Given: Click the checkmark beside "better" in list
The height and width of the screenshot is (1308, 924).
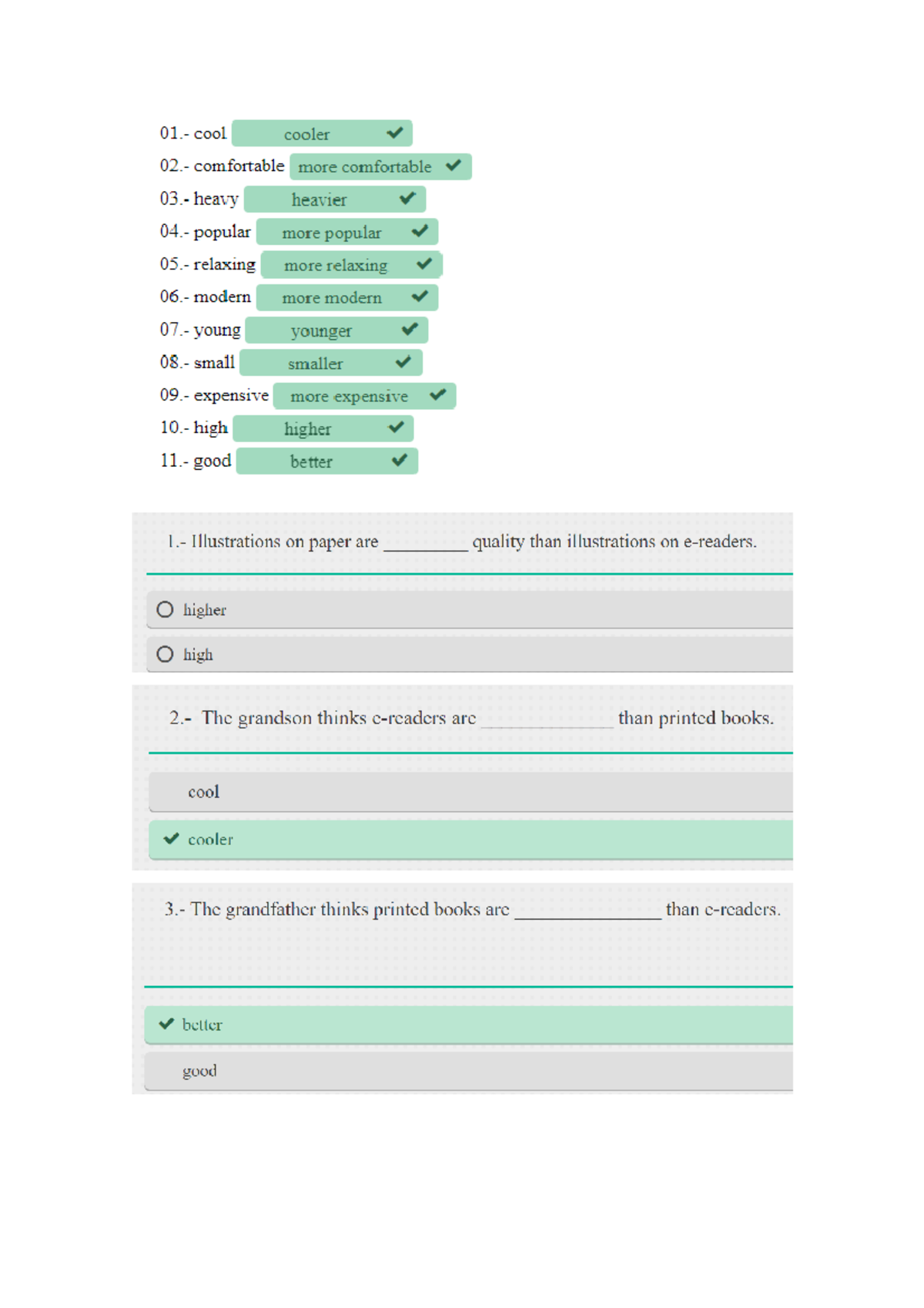Looking at the screenshot, I should [x=400, y=461].
